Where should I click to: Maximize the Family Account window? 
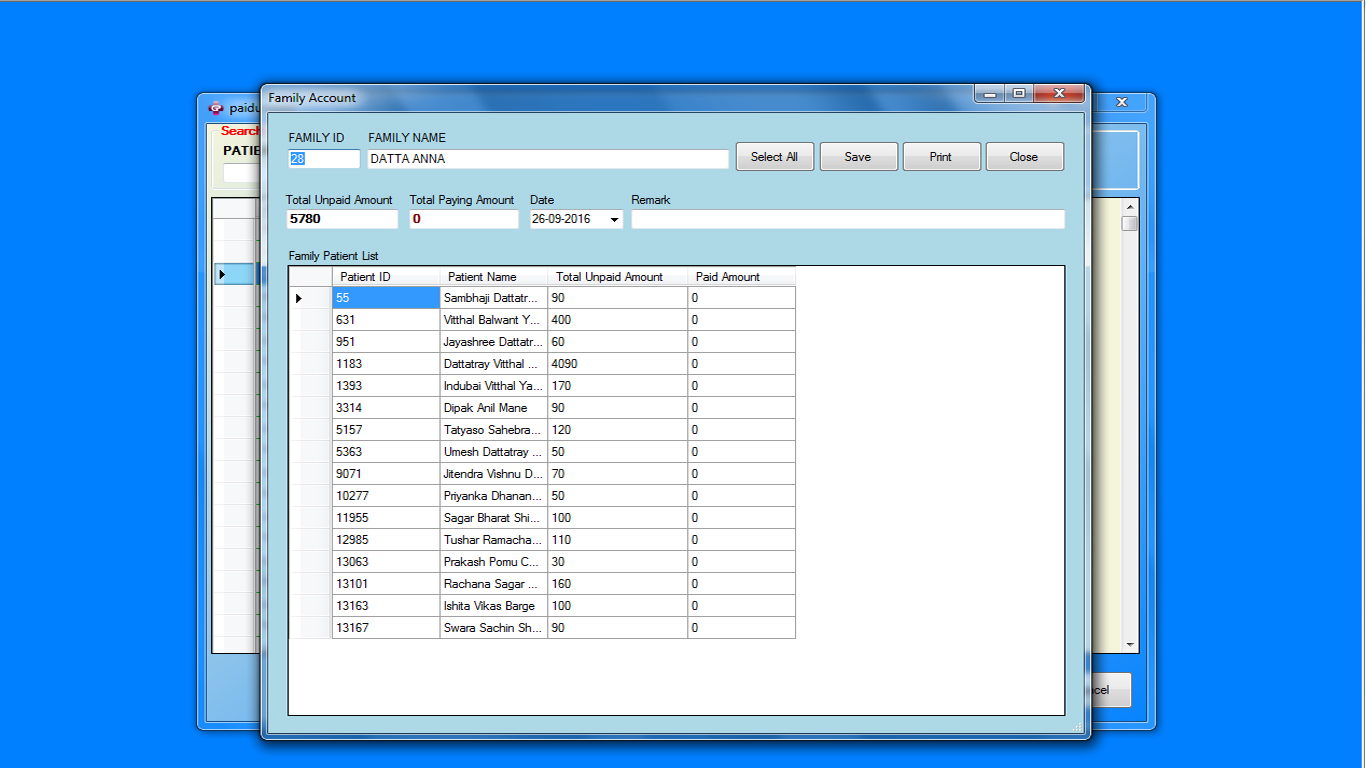(x=1019, y=94)
